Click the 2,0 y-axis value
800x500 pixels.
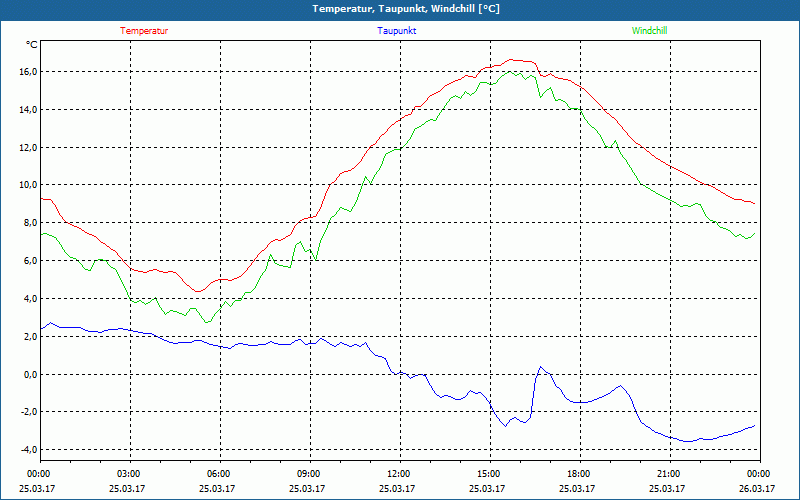[x=31, y=336]
